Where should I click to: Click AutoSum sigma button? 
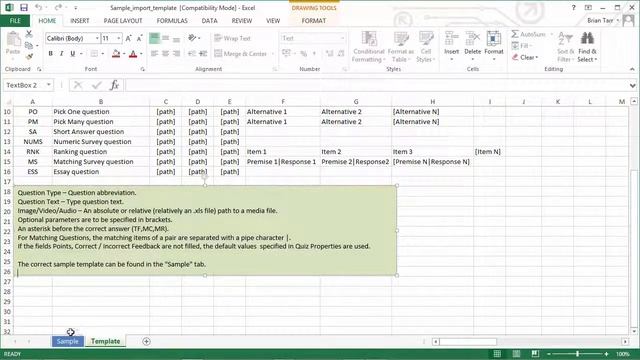tap(528, 34)
